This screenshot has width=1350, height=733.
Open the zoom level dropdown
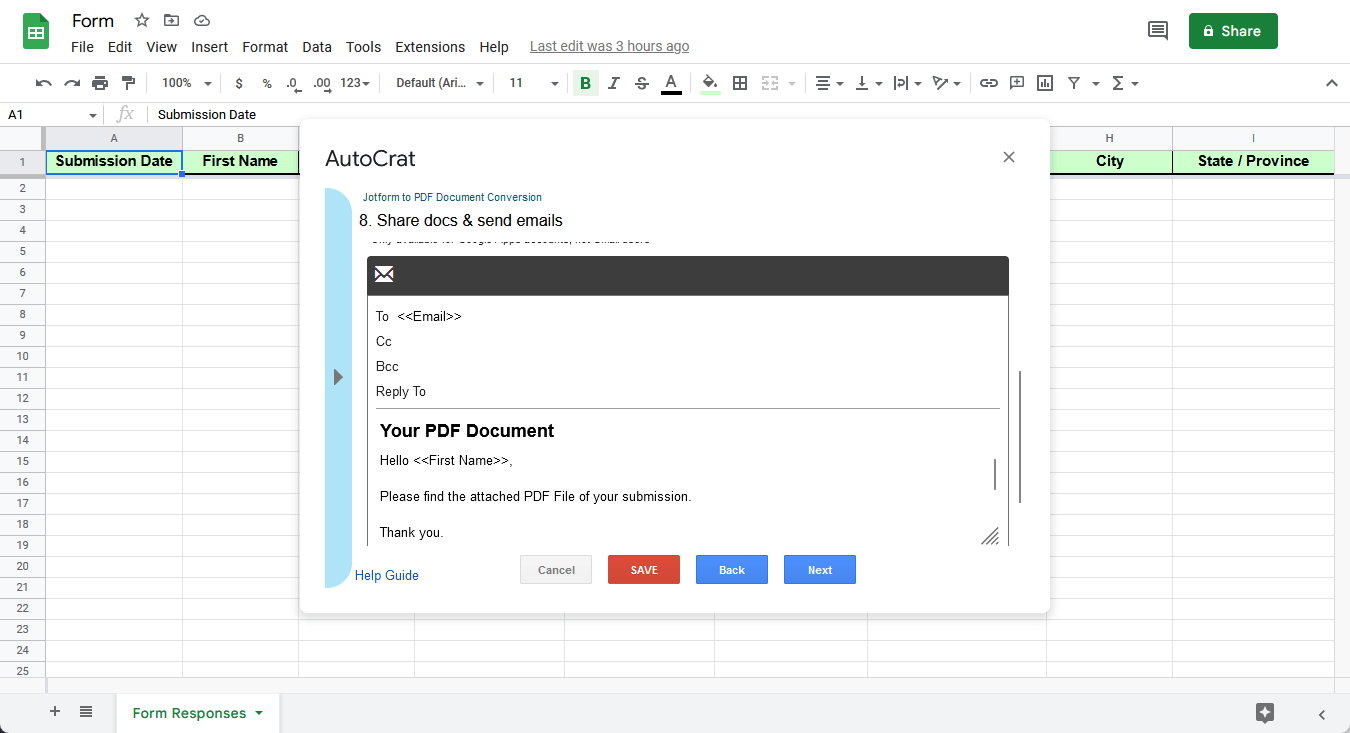tap(187, 83)
